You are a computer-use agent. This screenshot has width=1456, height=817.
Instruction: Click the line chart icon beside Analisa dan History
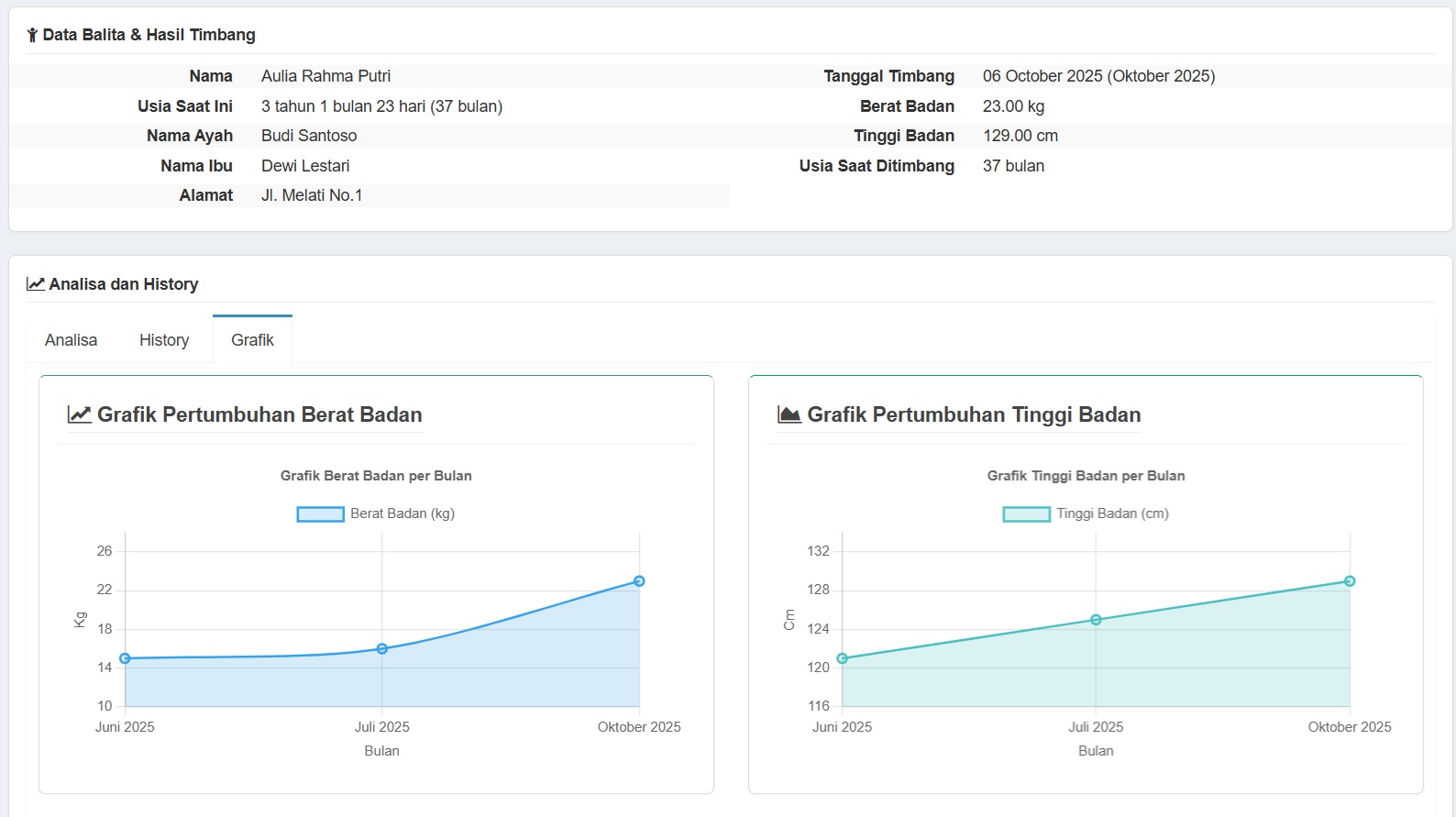coord(36,284)
